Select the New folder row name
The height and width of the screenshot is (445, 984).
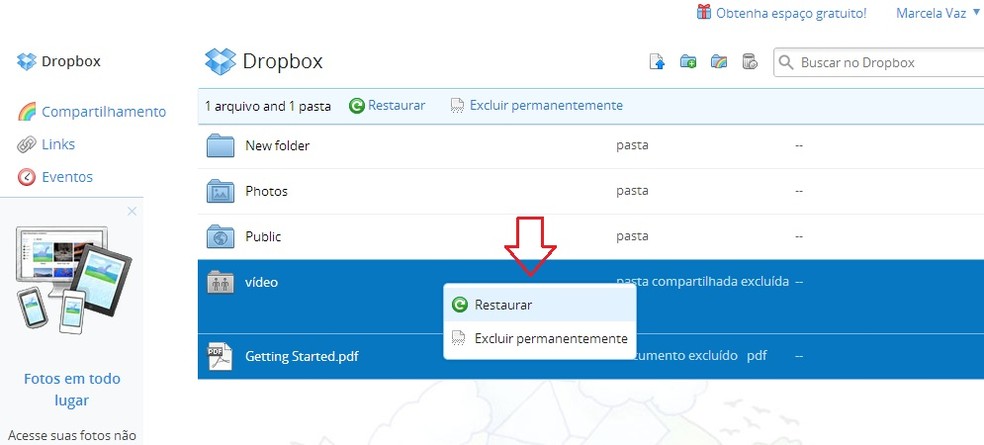point(277,146)
